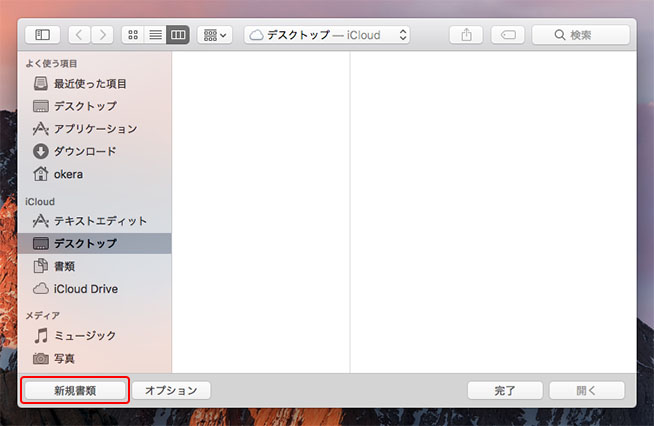Toggle the sidebar visibility button

click(42, 35)
